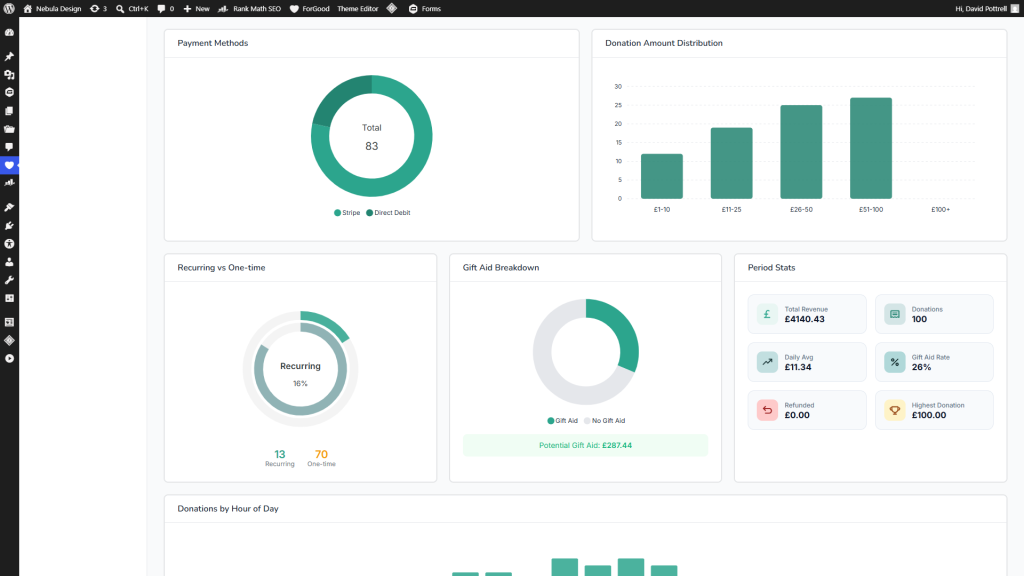
Task: Select 'Potential Gift Aid: £287.44' text
Action: [x=585, y=445]
